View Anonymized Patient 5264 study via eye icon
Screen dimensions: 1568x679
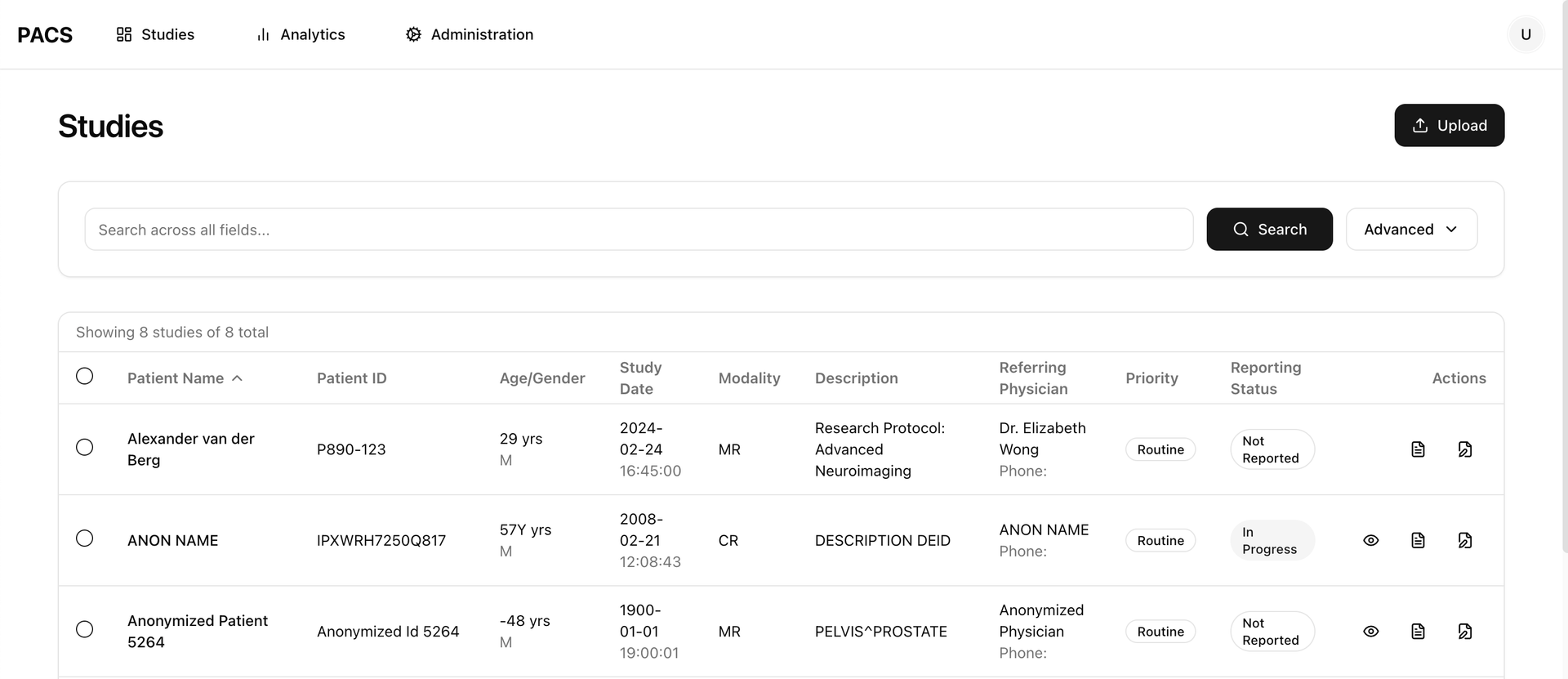coord(1370,632)
